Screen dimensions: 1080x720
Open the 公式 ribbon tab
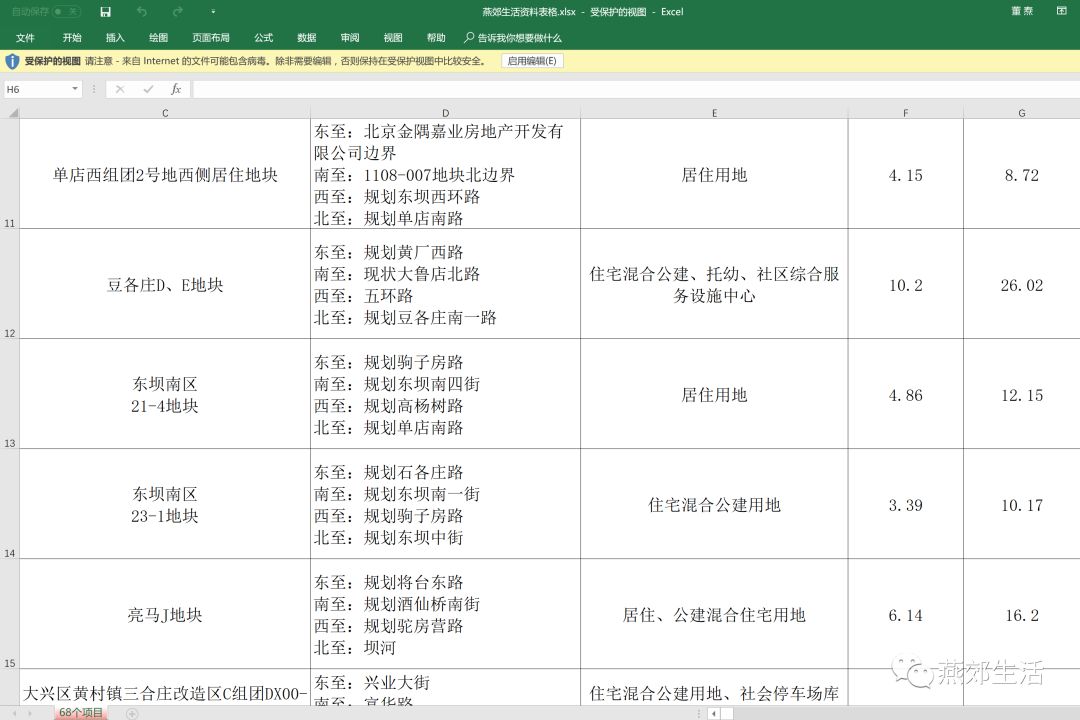[263, 38]
